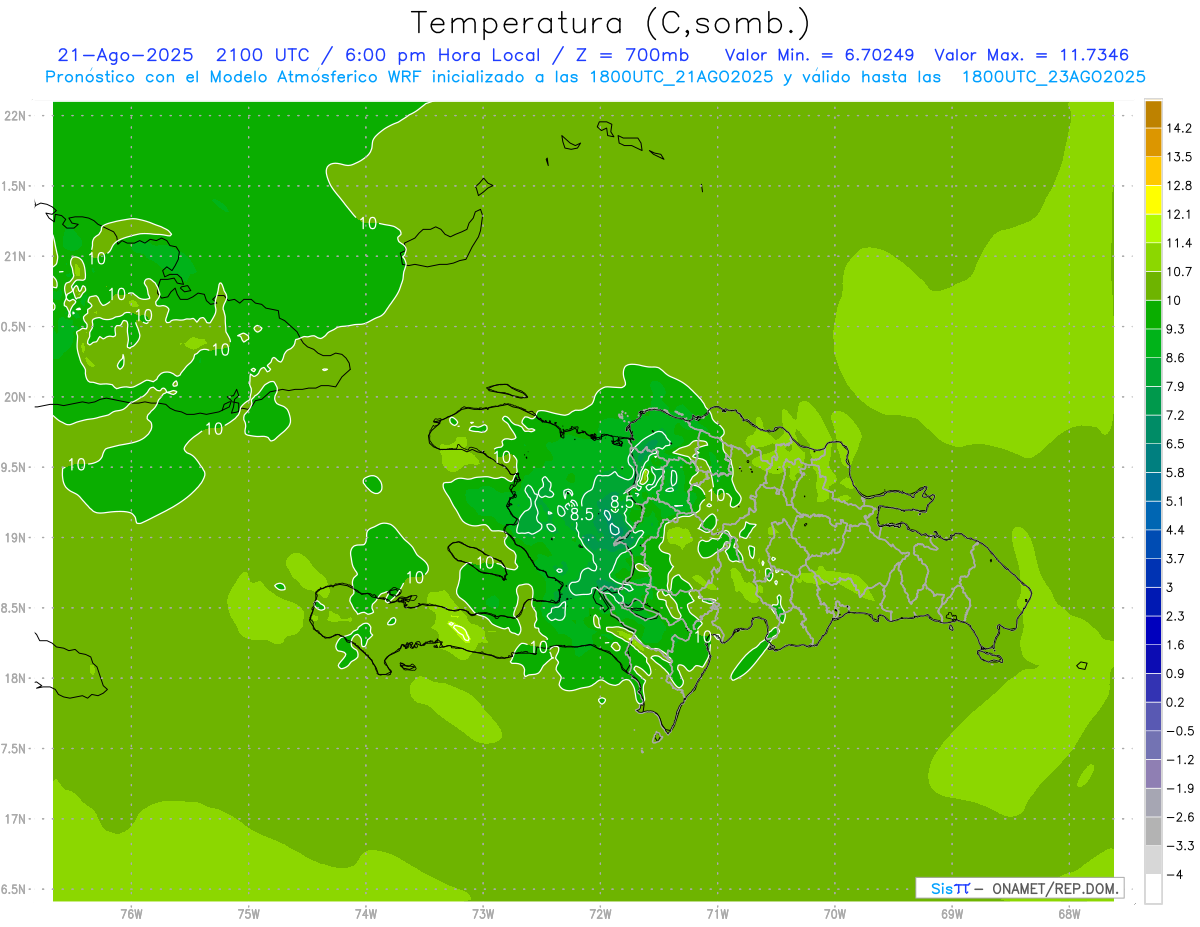Click the '22N' latitude axis label
This screenshot has height=927, width=1200.
pos(17,115)
